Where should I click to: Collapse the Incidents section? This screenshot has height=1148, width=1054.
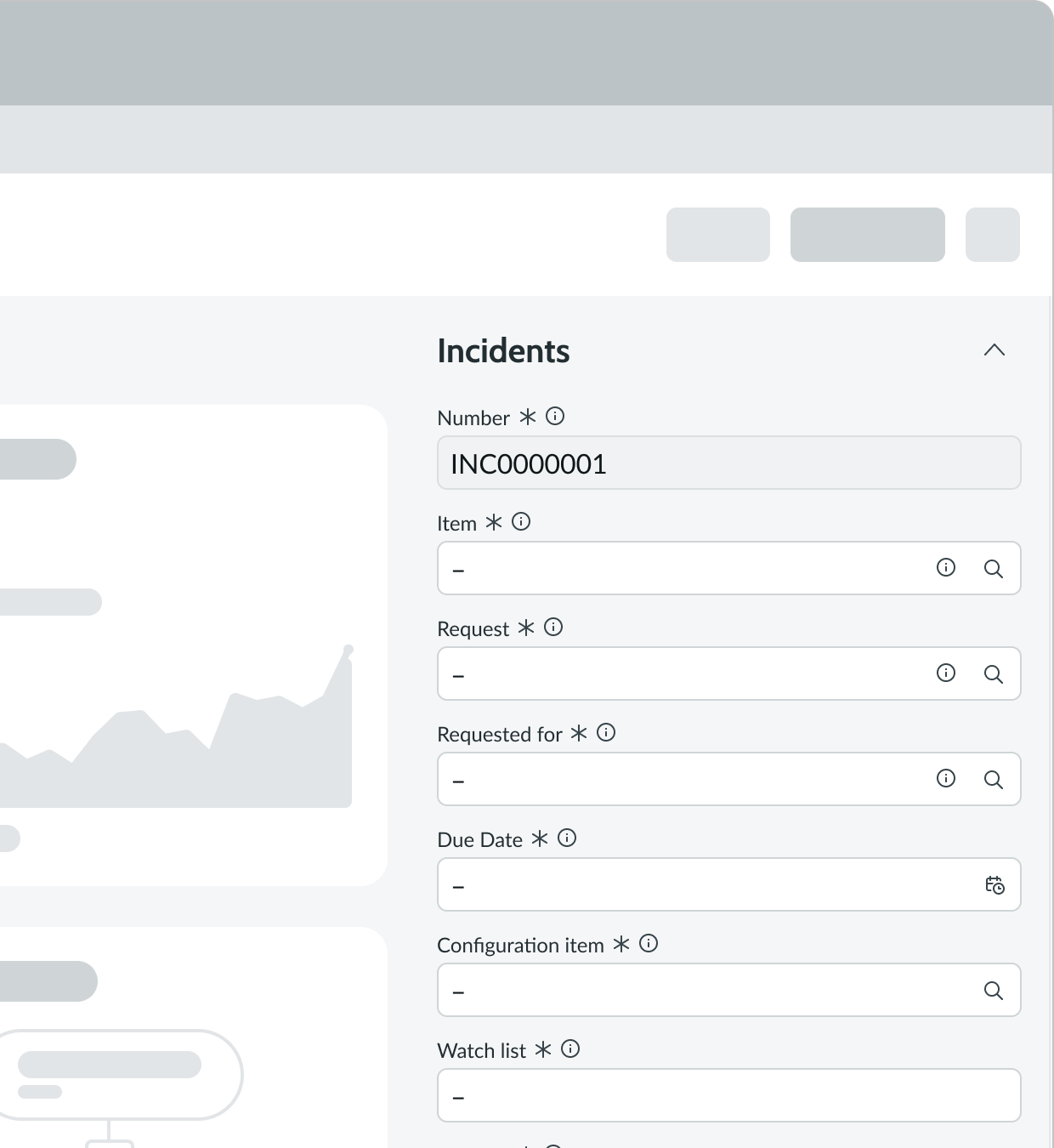994,350
